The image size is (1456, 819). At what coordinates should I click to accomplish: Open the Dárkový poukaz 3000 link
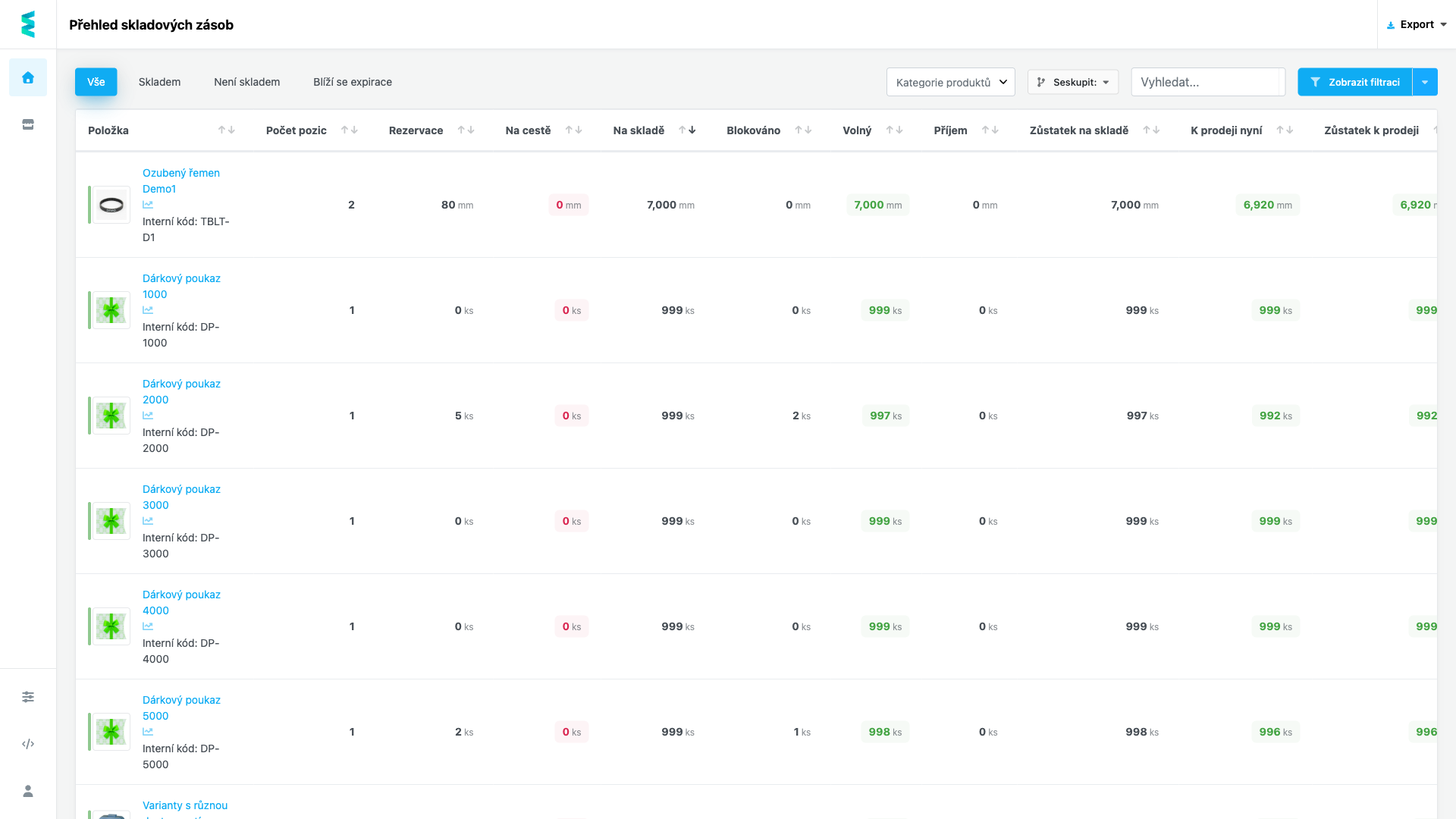coord(181,497)
